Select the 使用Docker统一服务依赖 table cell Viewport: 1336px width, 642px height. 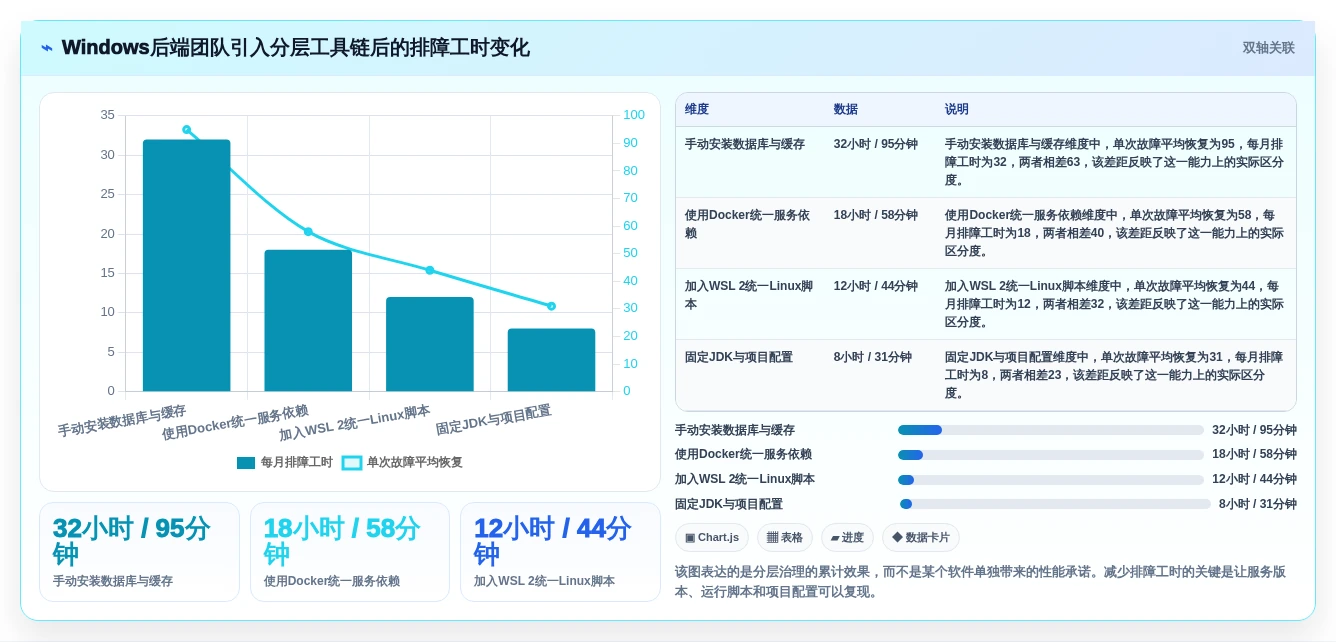tap(750, 233)
